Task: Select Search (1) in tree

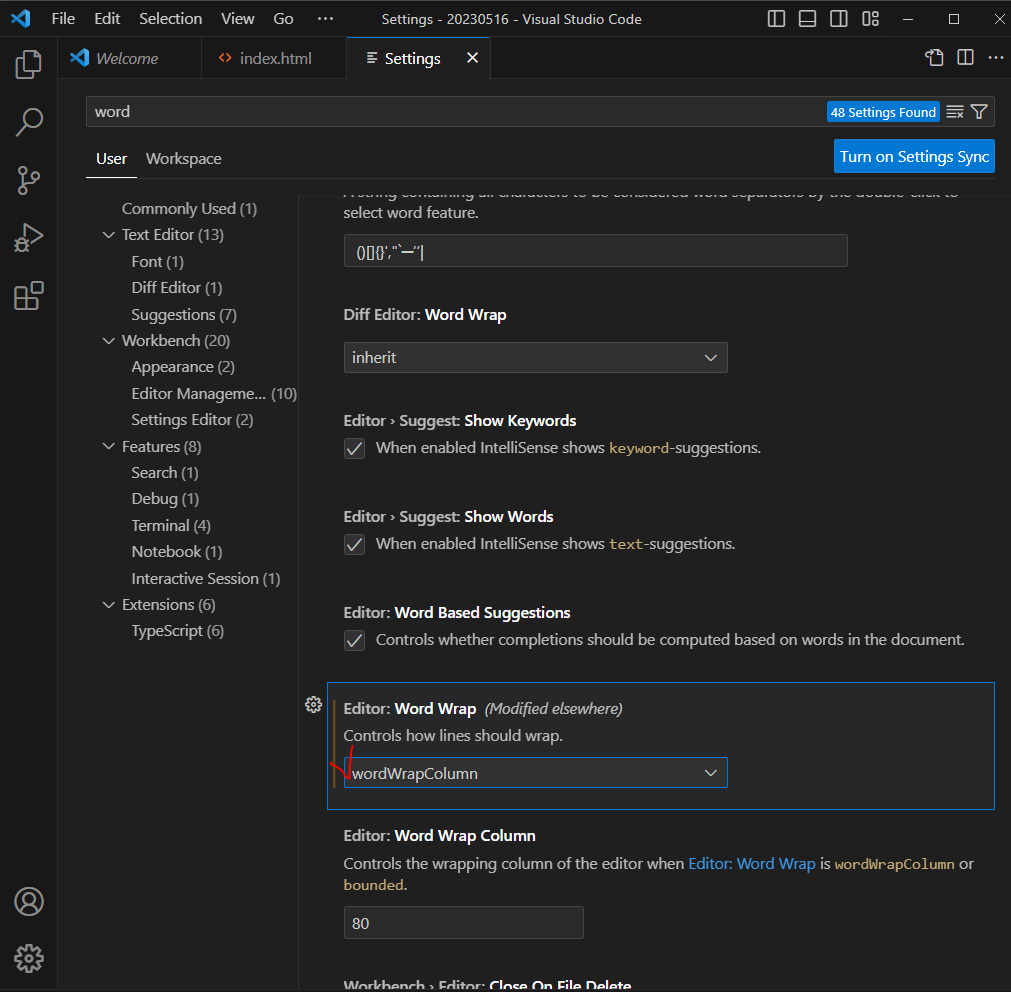Action: tap(165, 472)
